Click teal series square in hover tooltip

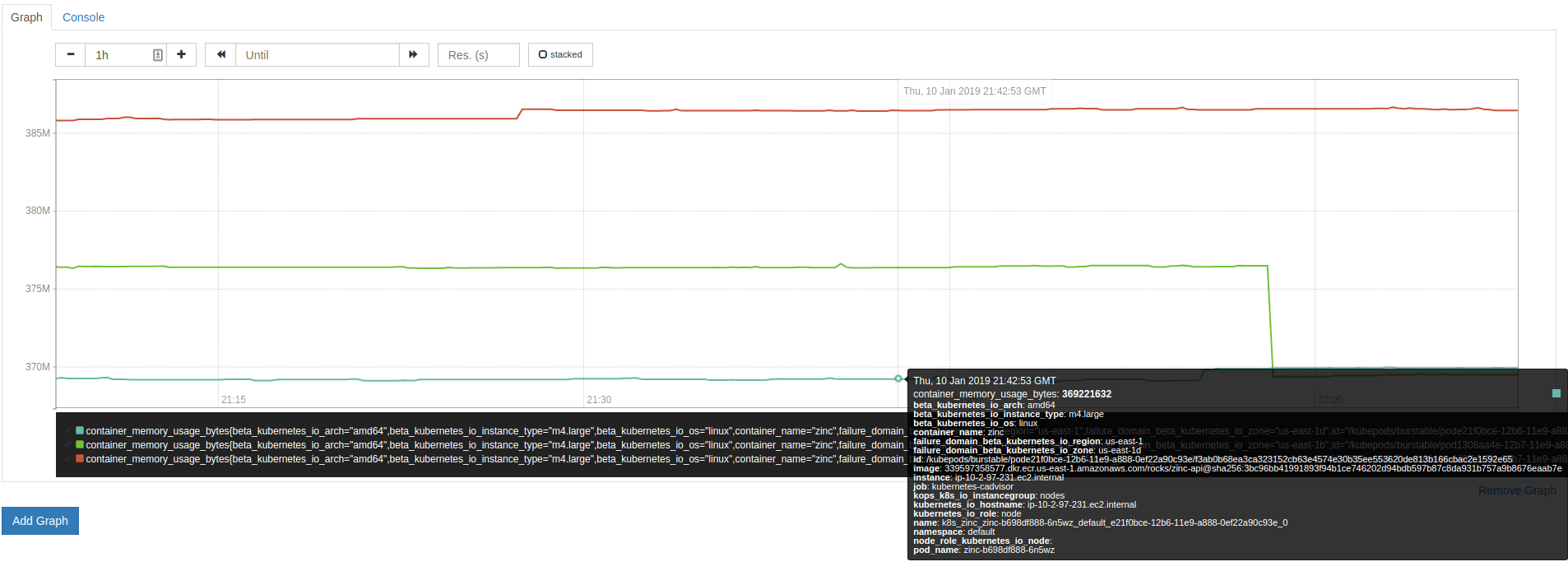click(x=1556, y=393)
